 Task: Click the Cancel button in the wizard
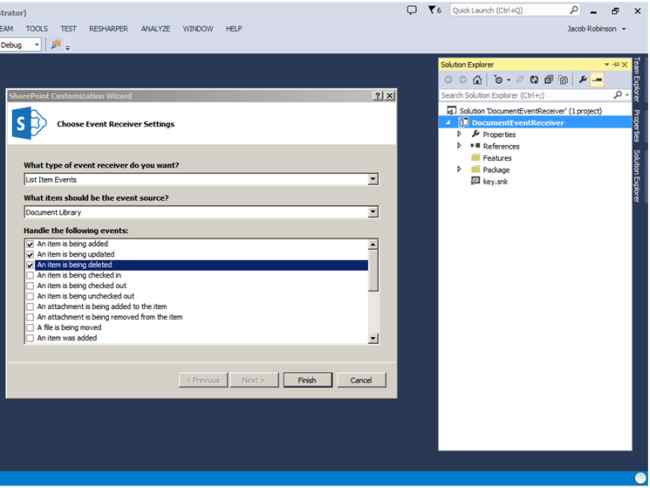361,380
